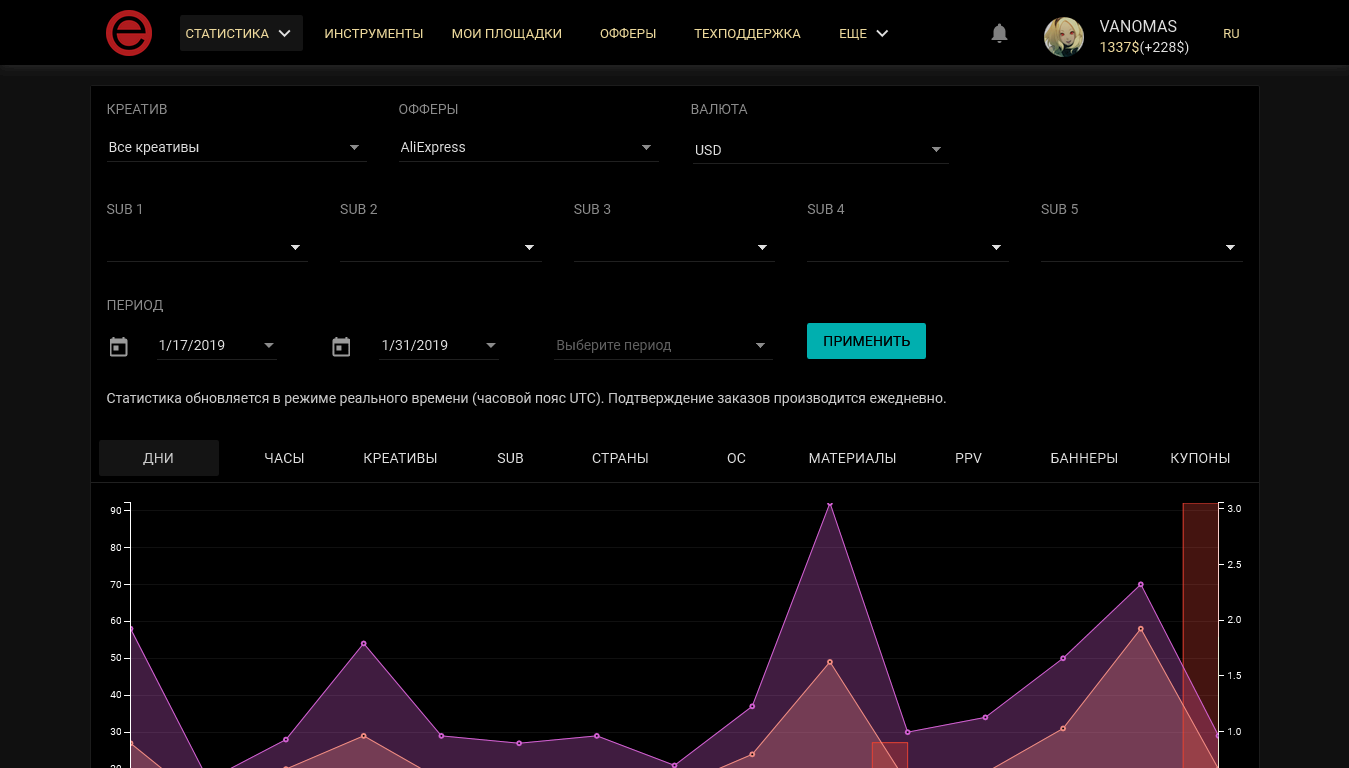Click the Vanomas user avatar
This screenshot has width=1349, height=768.
point(1064,37)
